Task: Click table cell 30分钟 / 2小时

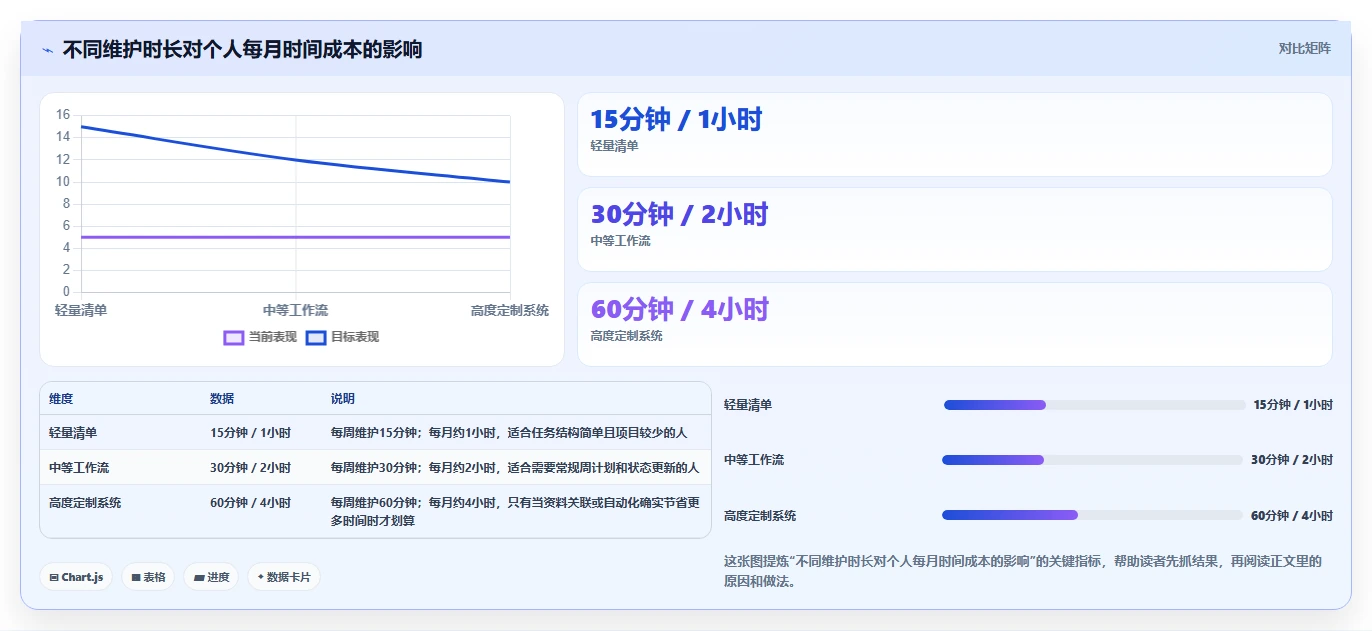Action: coord(250,468)
